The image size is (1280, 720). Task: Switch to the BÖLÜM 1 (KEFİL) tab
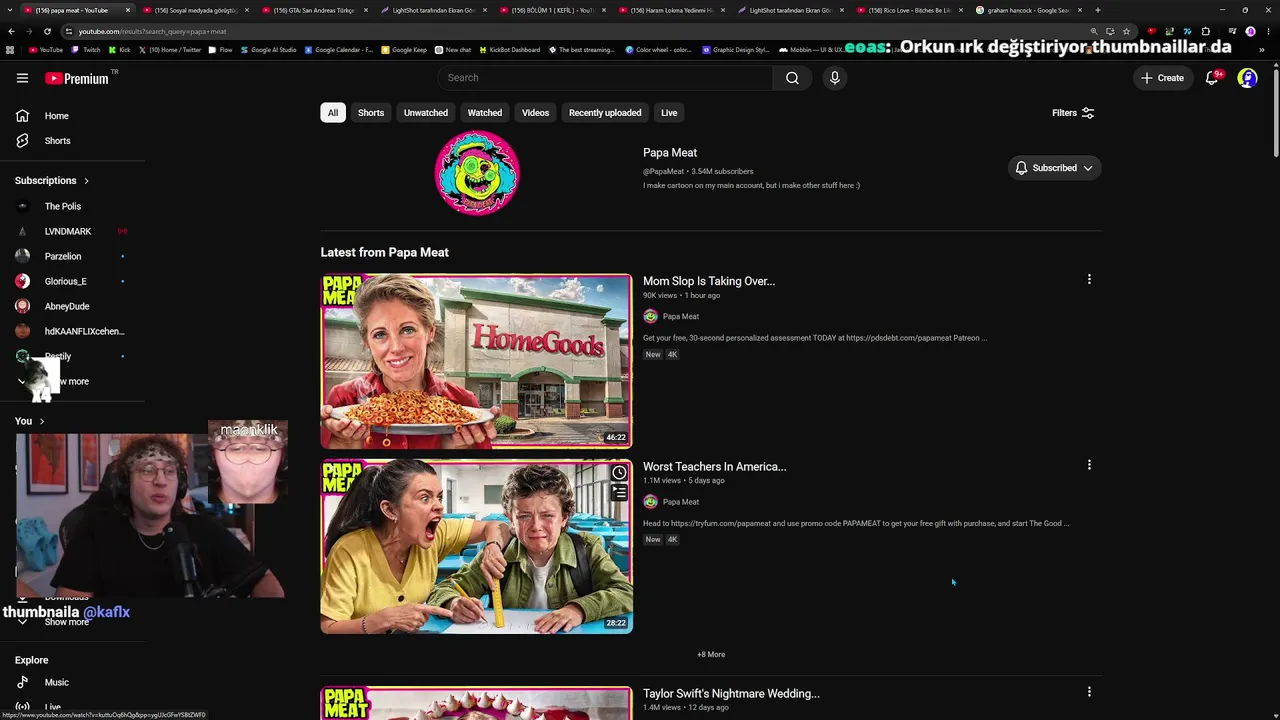coord(551,10)
